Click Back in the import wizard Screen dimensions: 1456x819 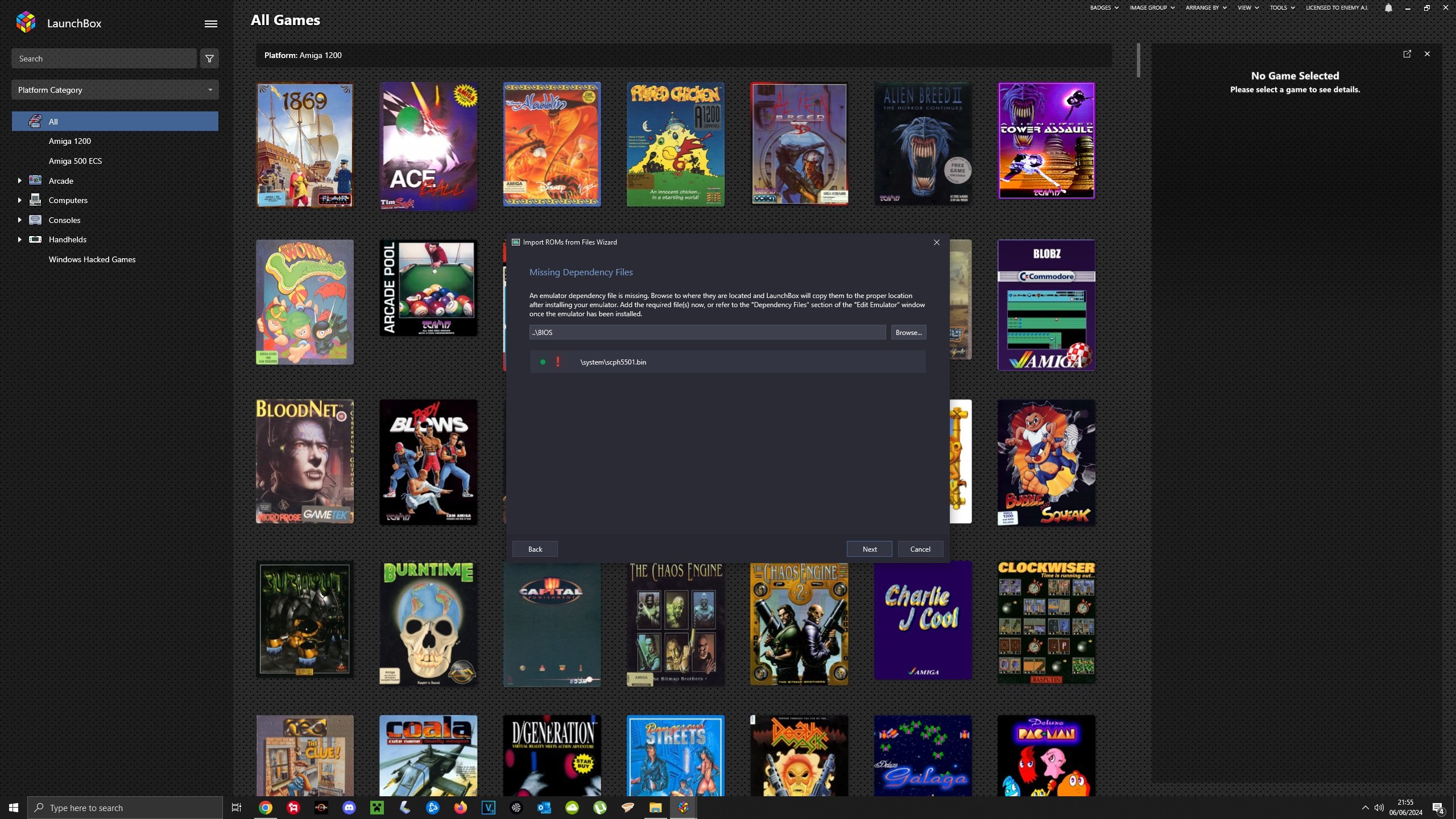[535, 549]
